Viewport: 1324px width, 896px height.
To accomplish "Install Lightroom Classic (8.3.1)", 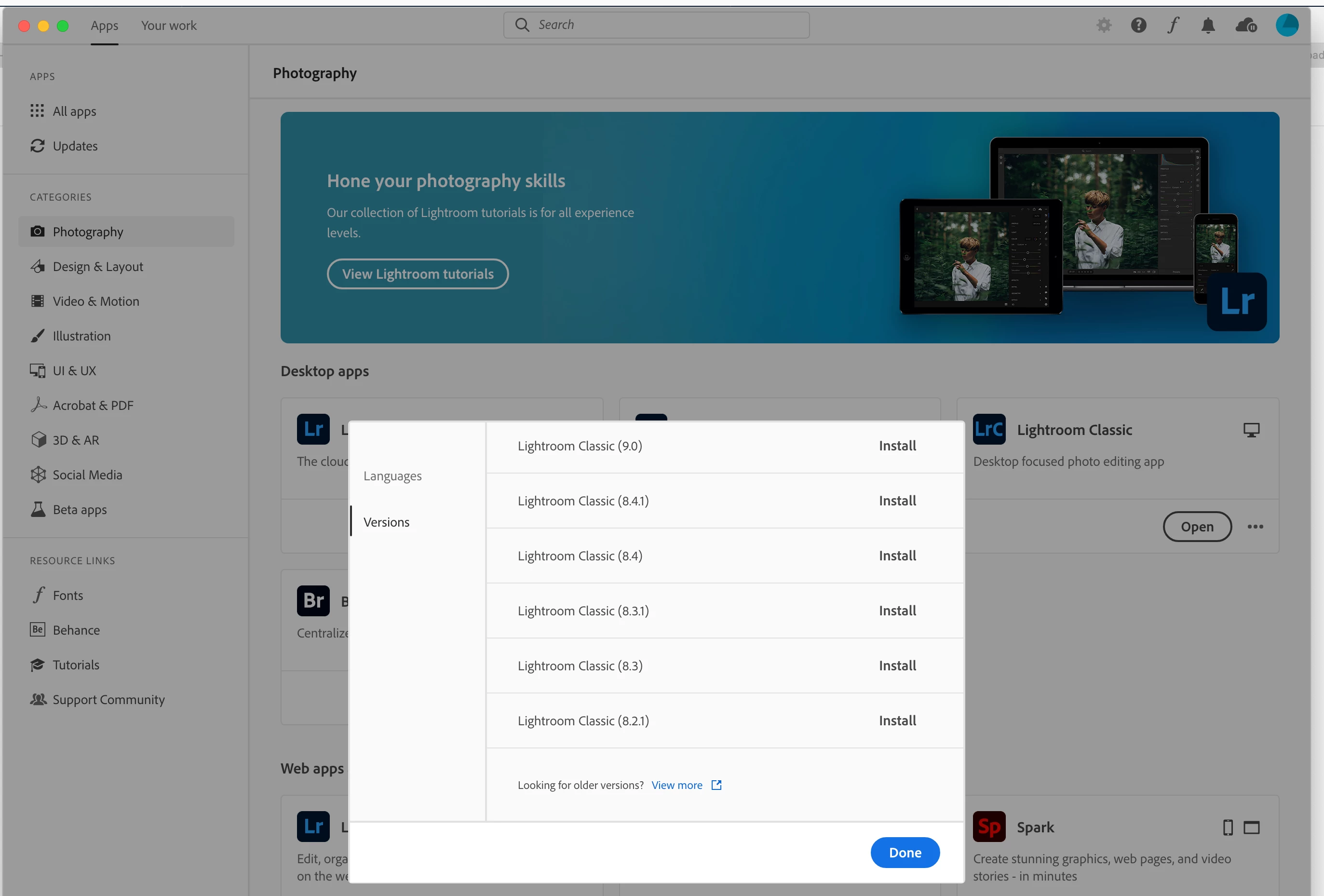I will [897, 611].
